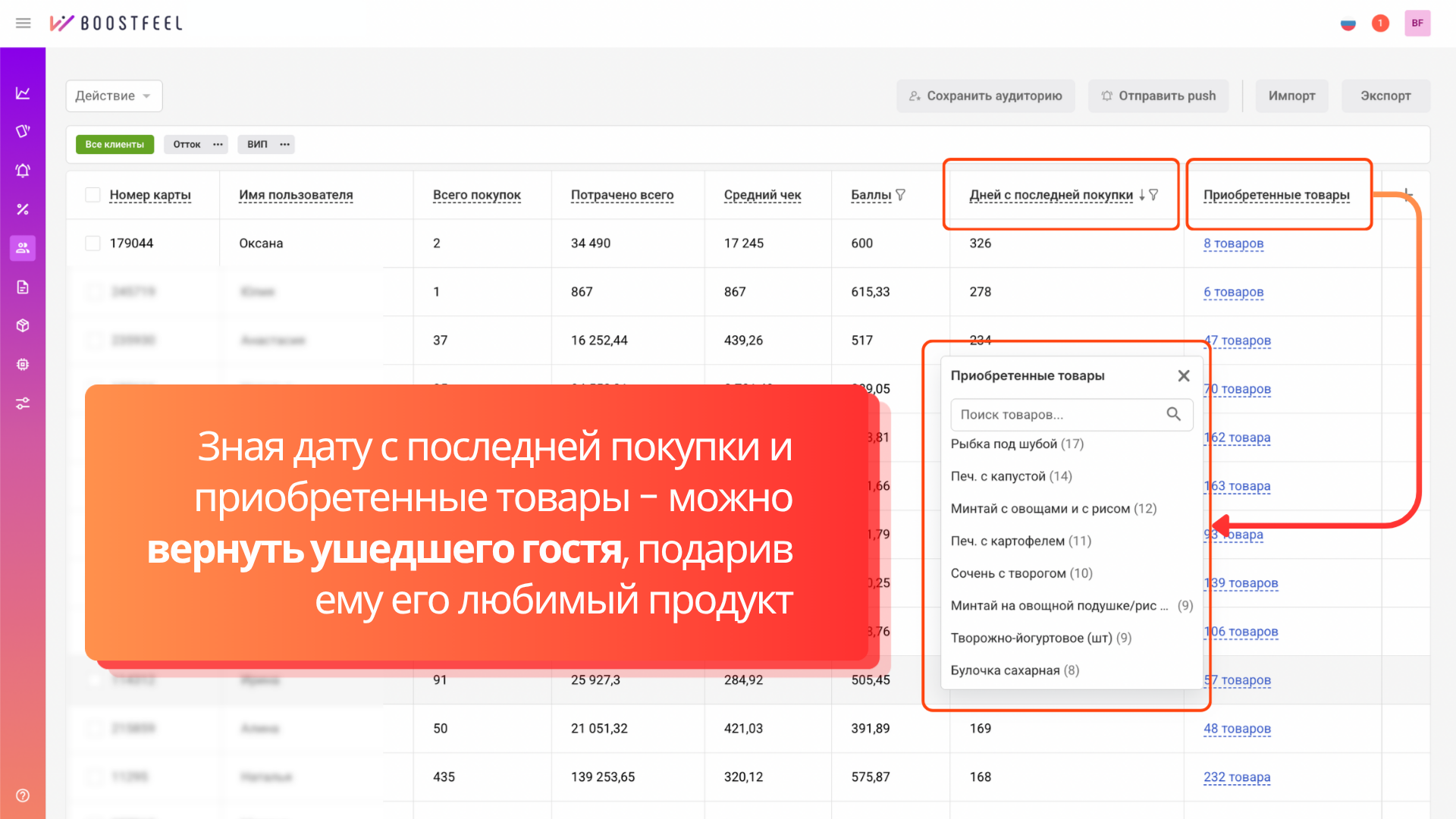Select Минтай с овощами и с рисом item
1456x819 pixels.
(1053, 509)
